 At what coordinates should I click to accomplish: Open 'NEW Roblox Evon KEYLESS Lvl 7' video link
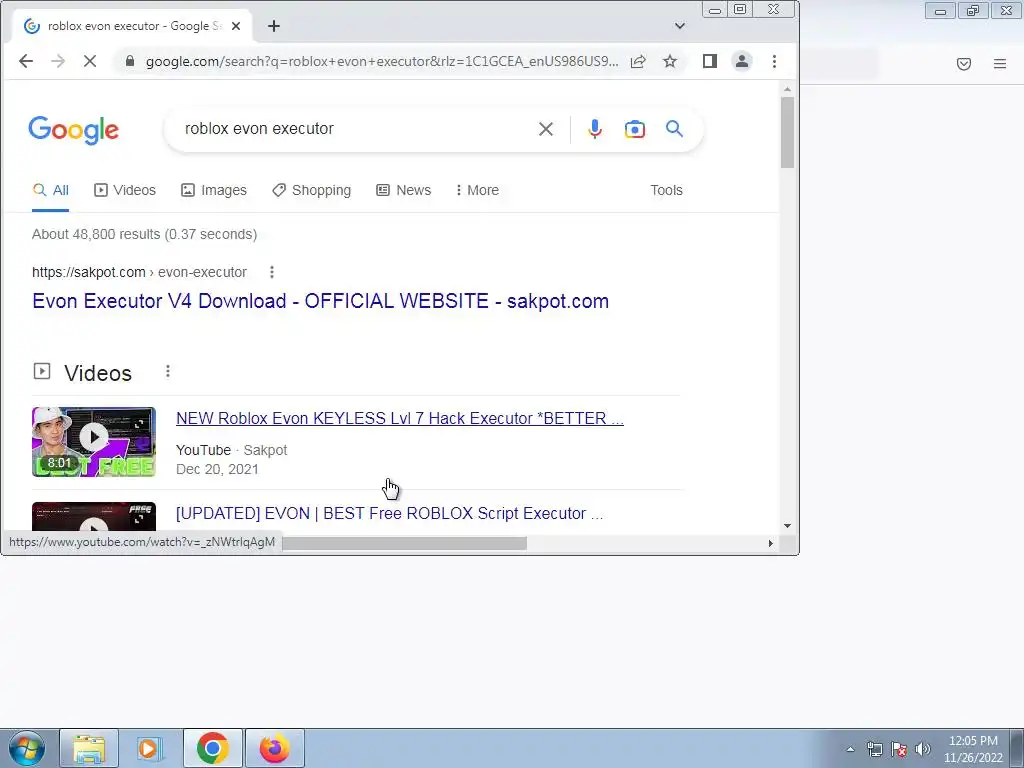click(x=400, y=419)
